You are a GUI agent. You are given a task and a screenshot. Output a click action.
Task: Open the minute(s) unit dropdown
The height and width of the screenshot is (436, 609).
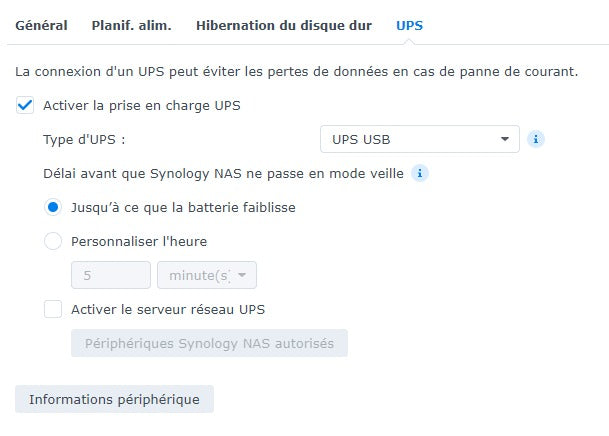click(x=206, y=275)
